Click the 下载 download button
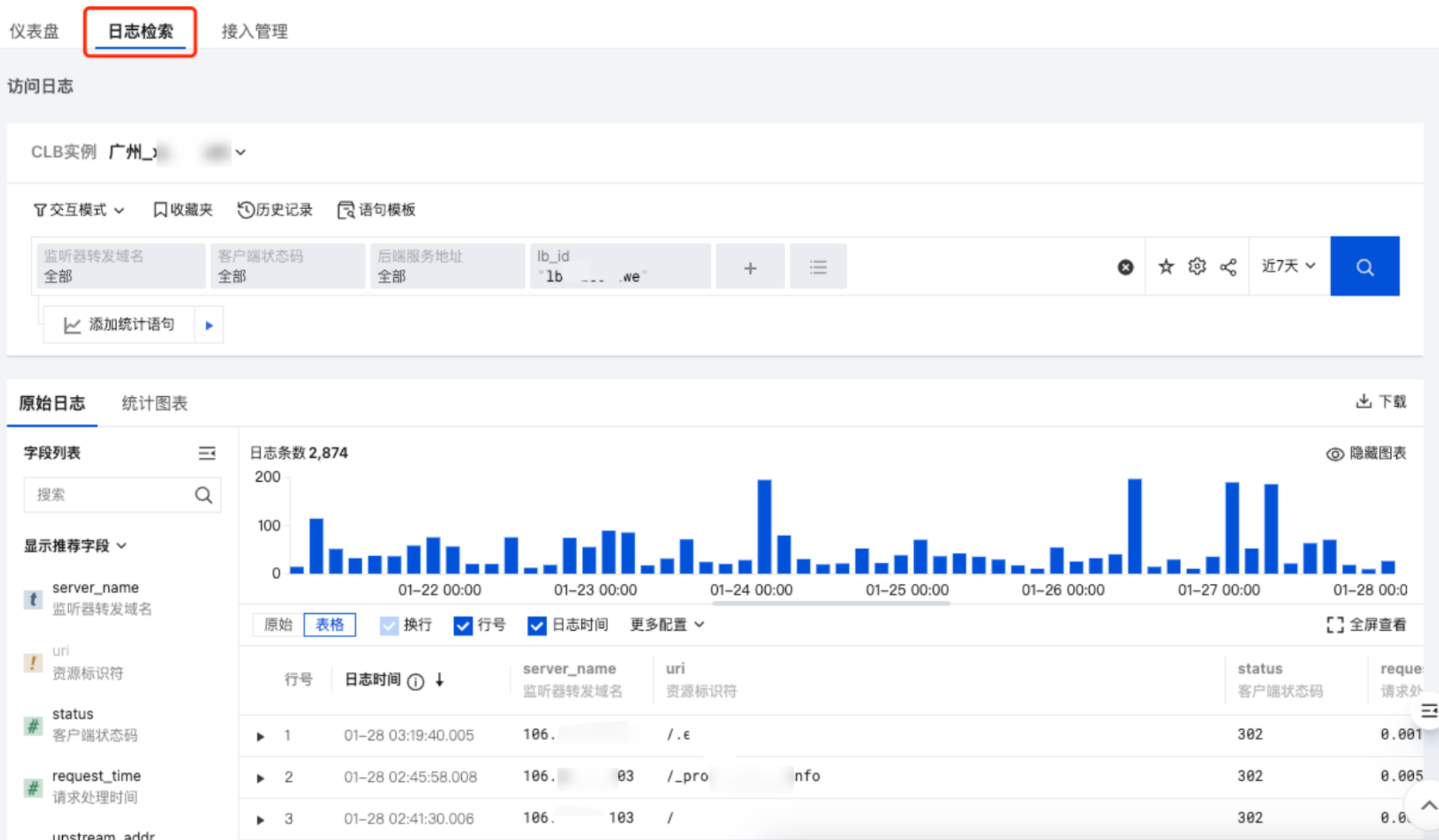 click(1381, 402)
